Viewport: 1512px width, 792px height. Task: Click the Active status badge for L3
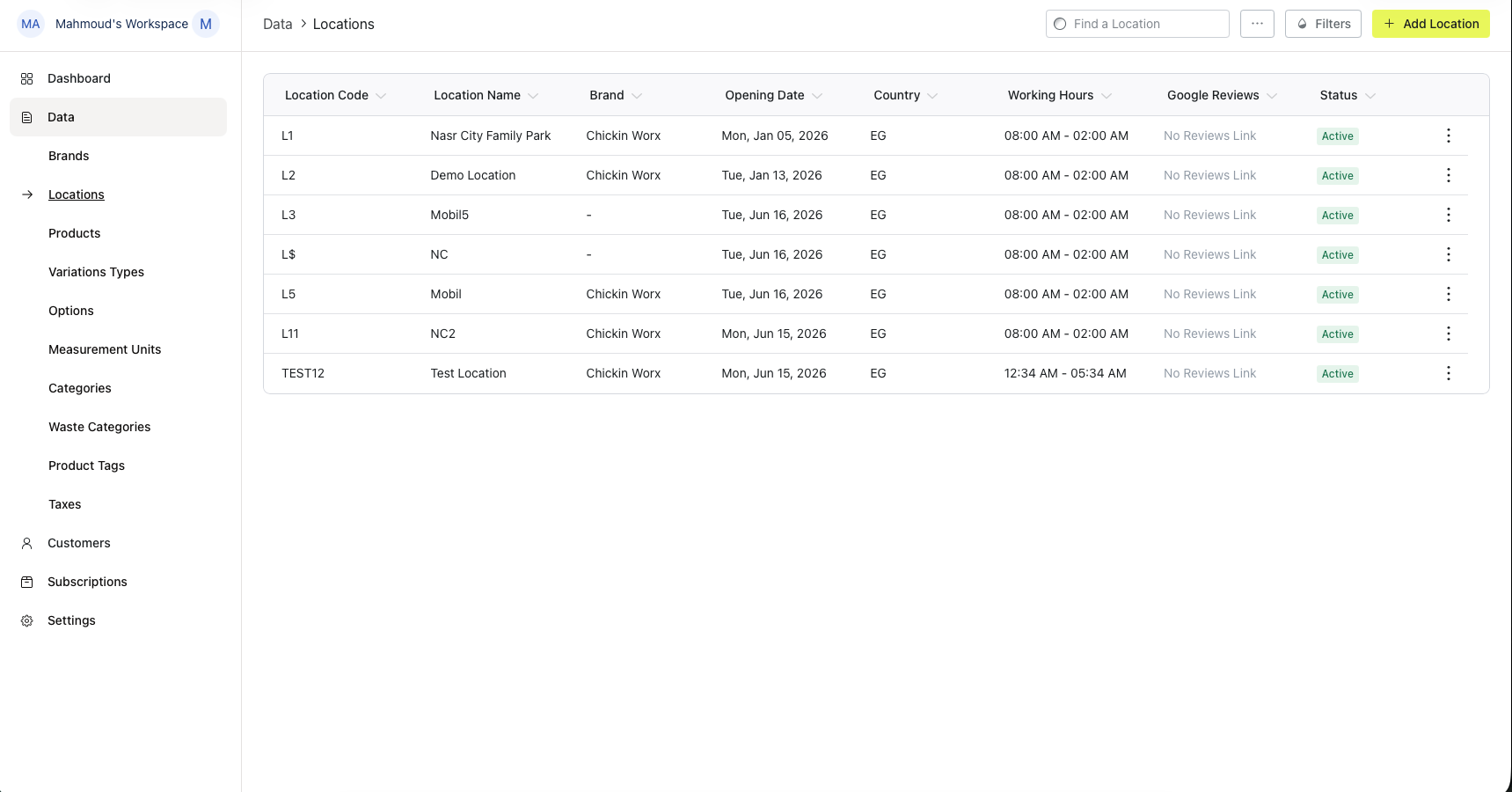point(1337,215)
